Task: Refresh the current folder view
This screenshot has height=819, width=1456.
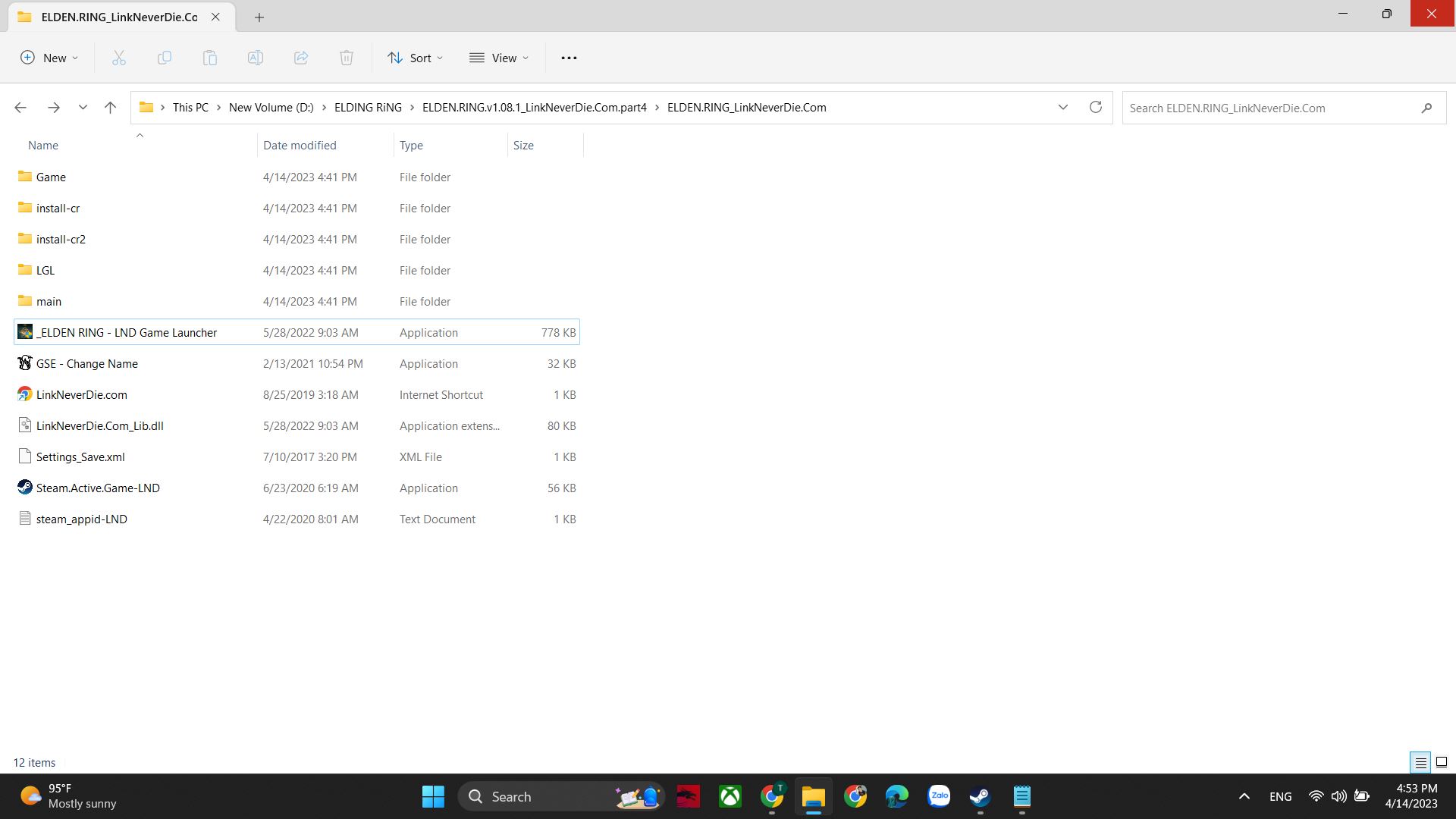Action: pos(1095,108)
